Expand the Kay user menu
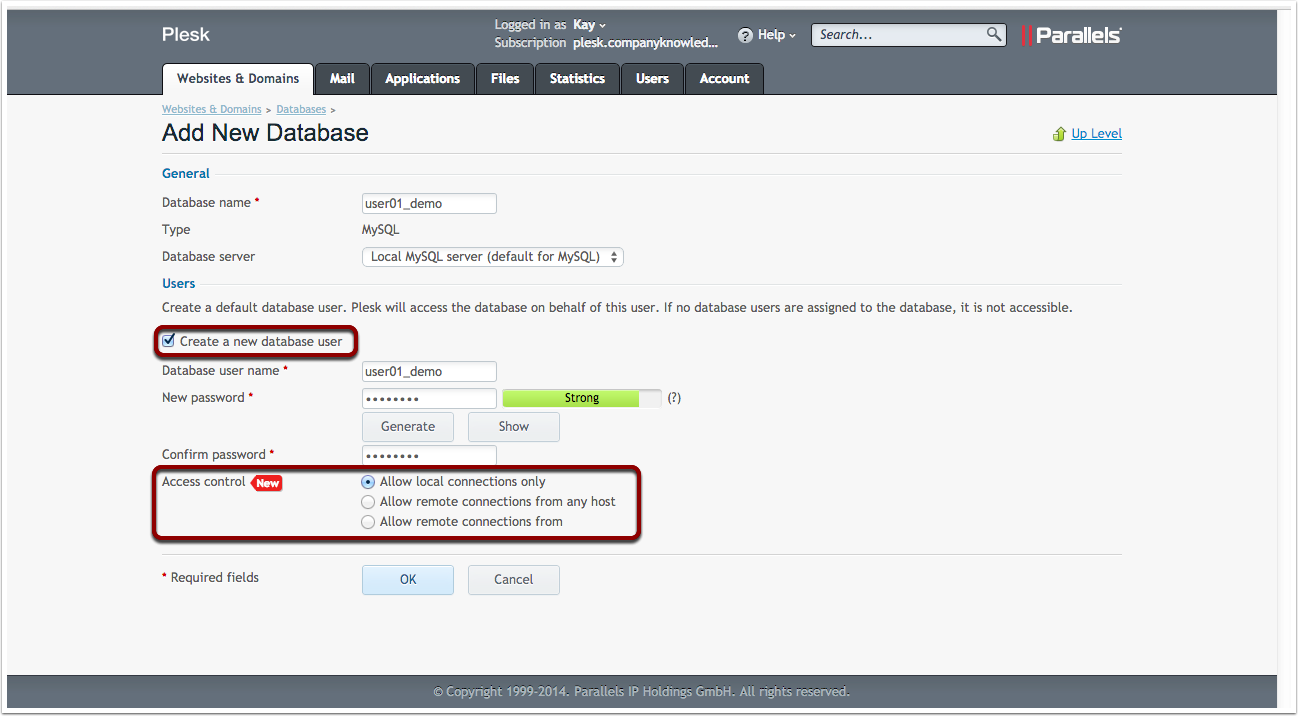This screenshot has height=716, width=1298. pyautogui.click(x=590, y=25)
